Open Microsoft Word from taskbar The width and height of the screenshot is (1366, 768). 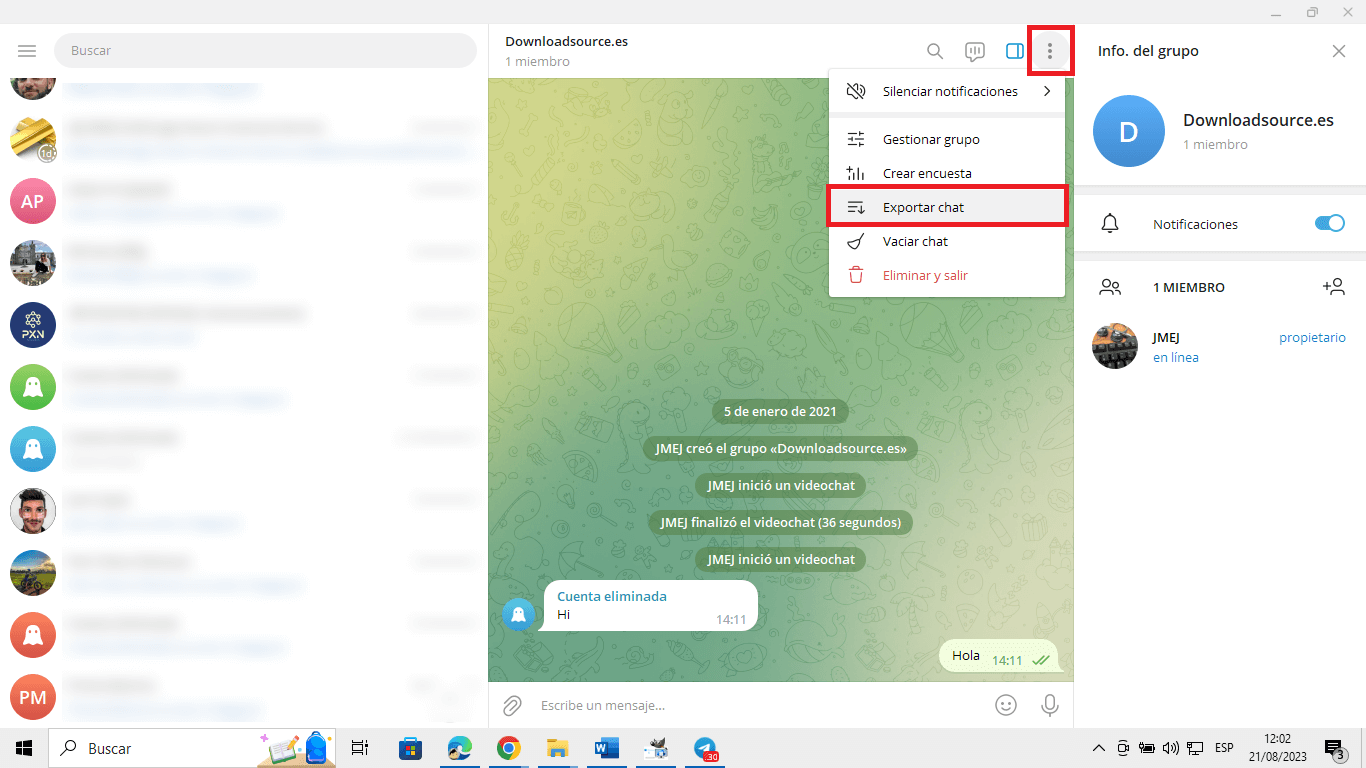click(x=607, y=748)
